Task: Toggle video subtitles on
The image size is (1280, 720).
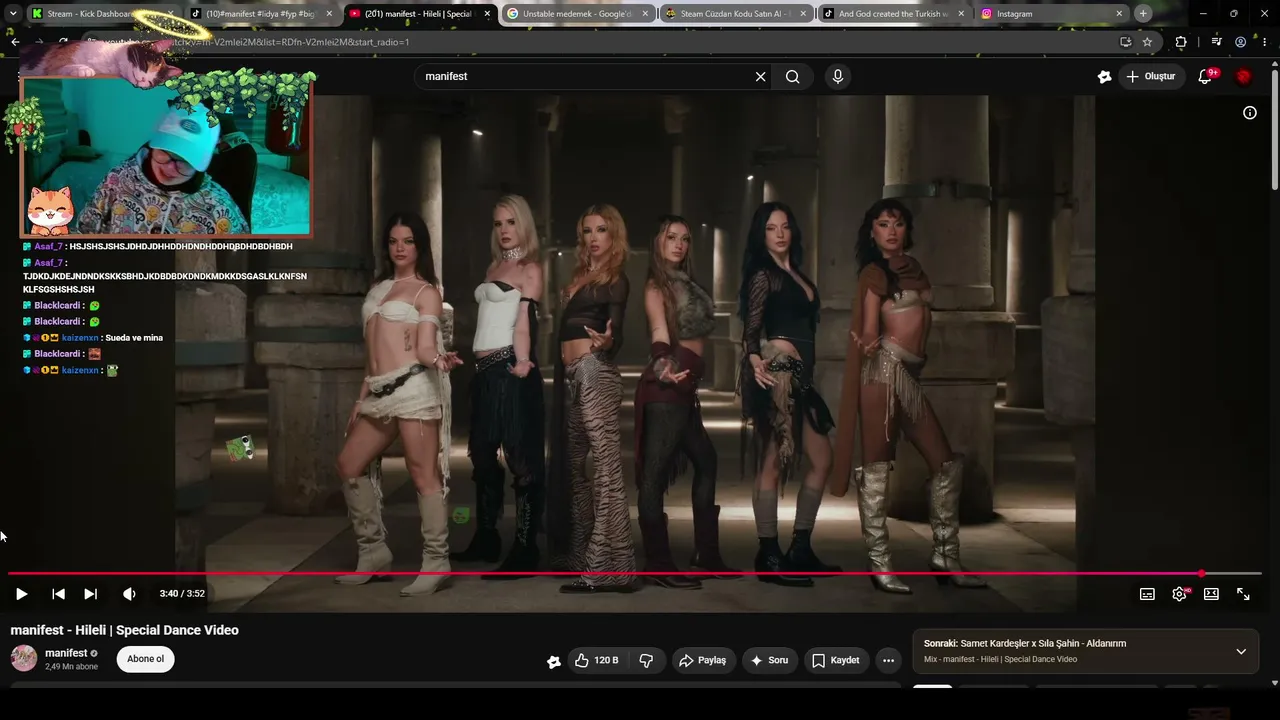Action: 1147,594
